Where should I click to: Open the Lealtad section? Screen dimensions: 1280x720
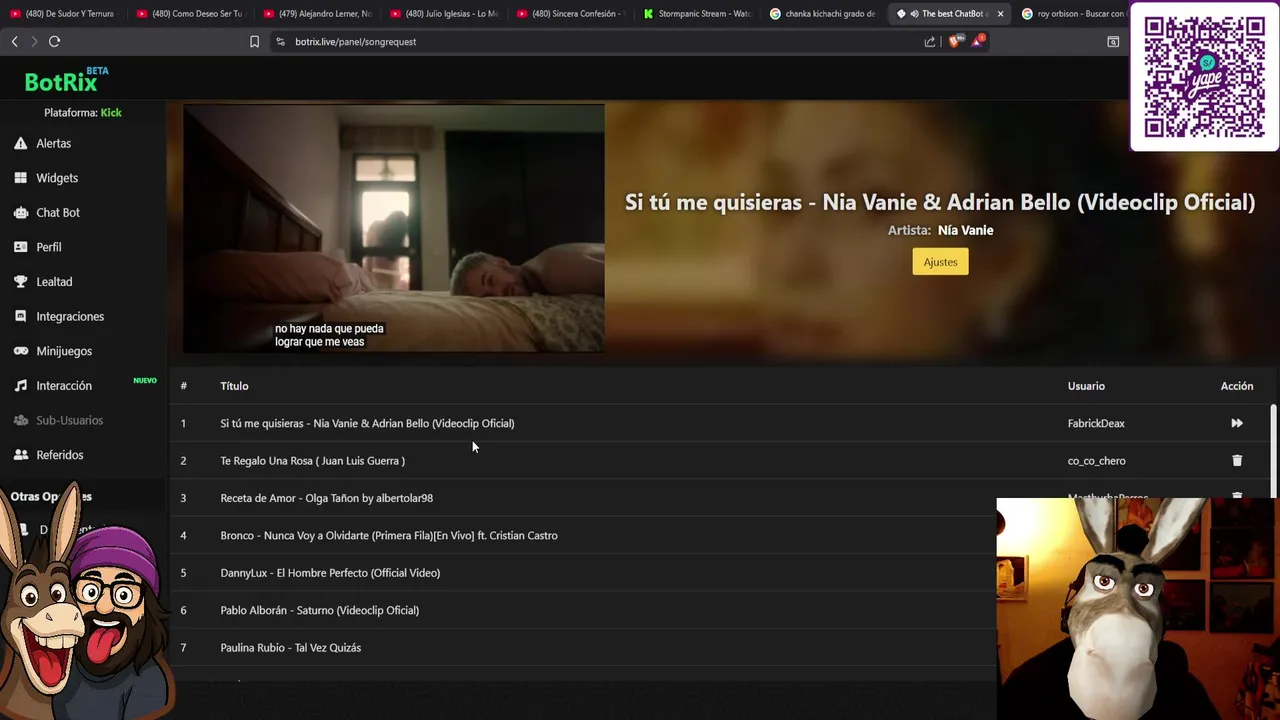[x=54, y=282]
